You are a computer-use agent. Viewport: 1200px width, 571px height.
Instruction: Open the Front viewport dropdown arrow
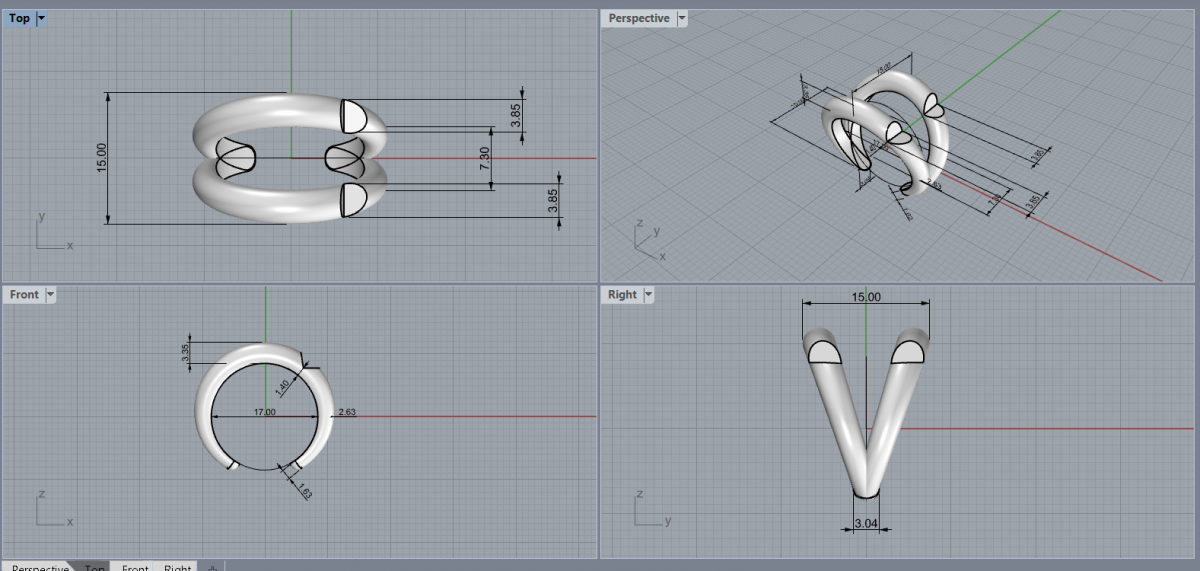[50, 295]
